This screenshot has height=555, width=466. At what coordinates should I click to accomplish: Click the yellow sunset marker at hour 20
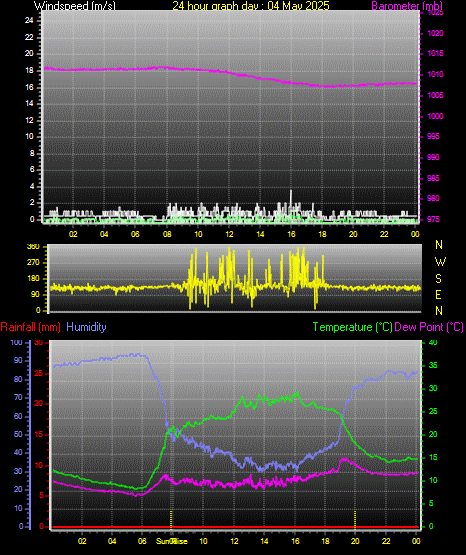point(355,519)
